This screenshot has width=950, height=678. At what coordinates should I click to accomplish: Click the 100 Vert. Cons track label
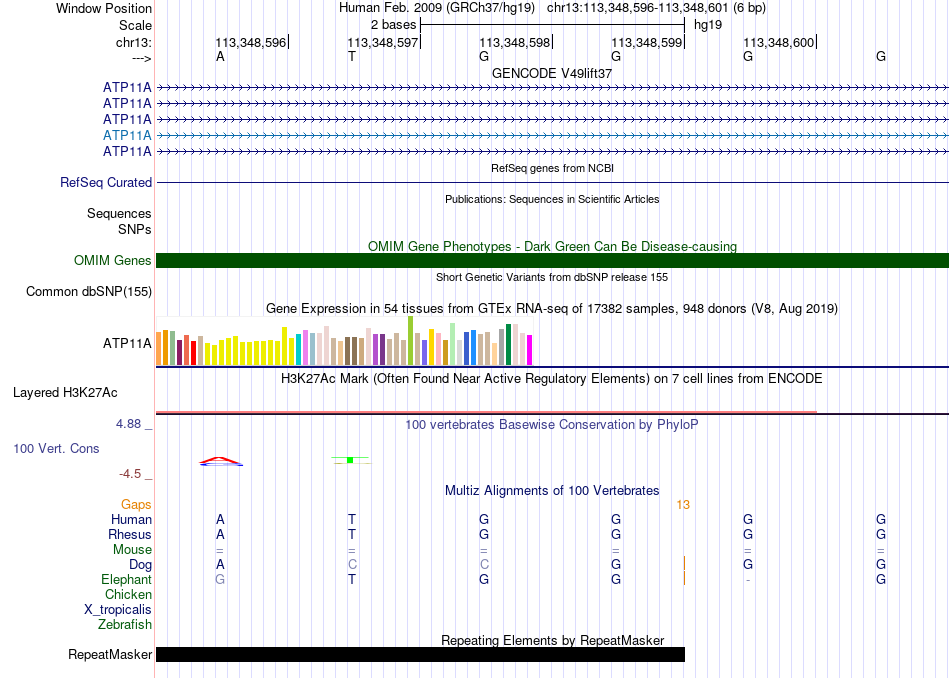point(56,448)
